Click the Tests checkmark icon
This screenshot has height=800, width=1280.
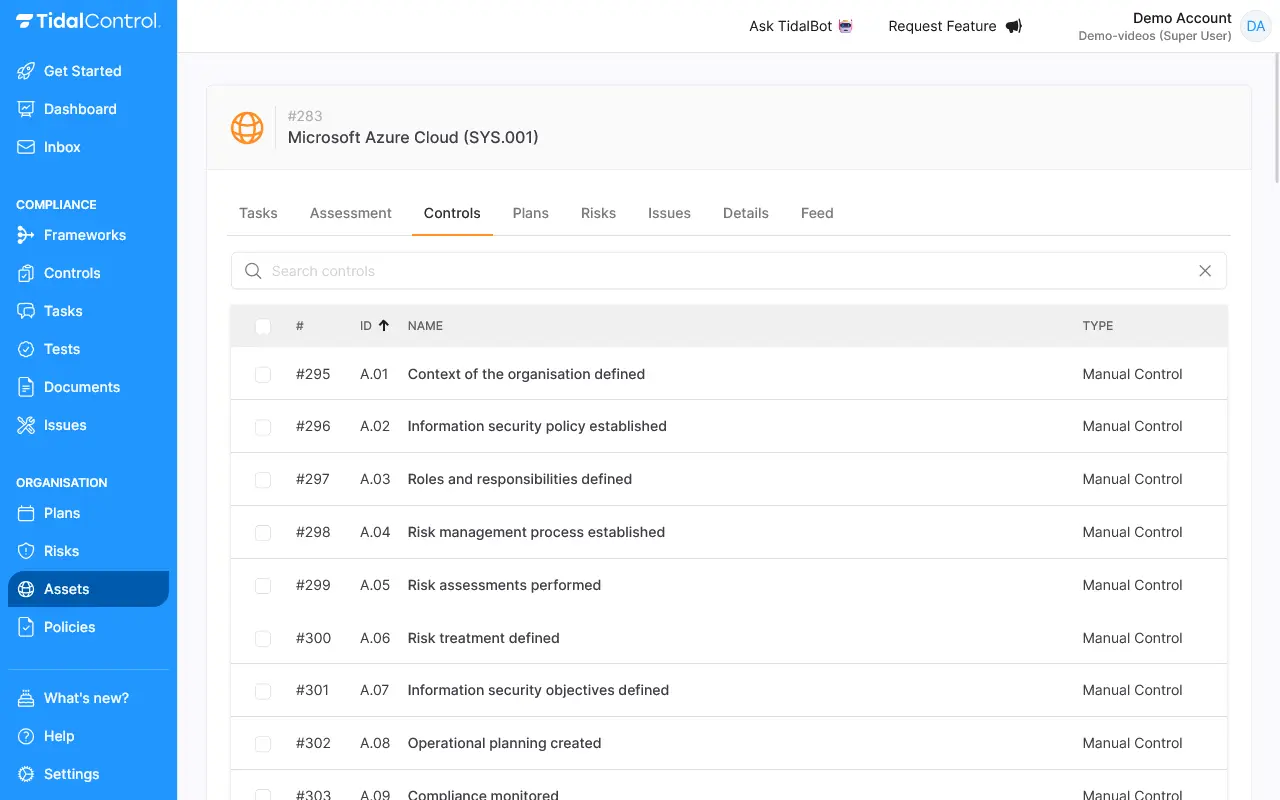[26, 349]
